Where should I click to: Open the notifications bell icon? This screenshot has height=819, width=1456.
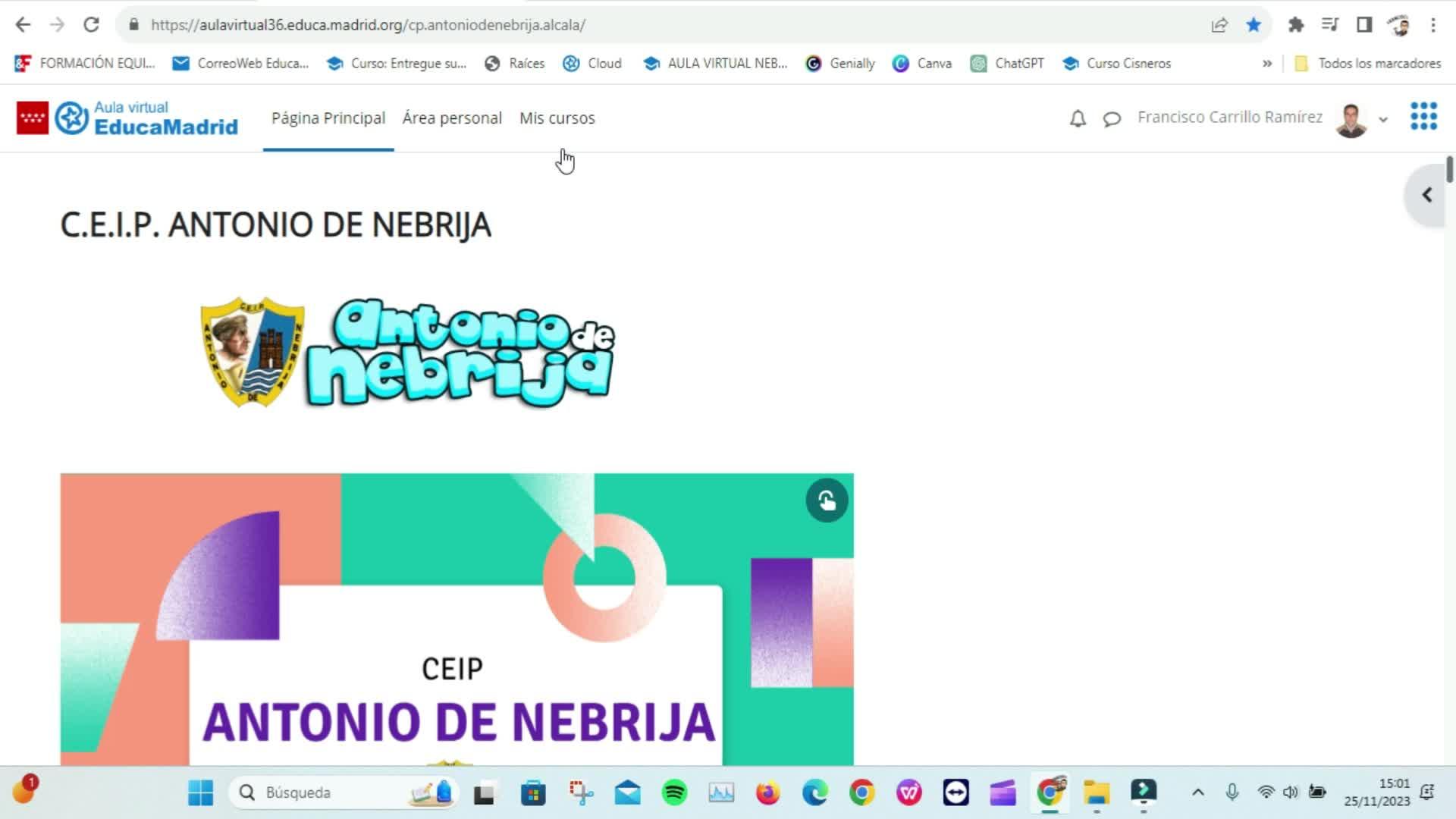click(1078, 118)
